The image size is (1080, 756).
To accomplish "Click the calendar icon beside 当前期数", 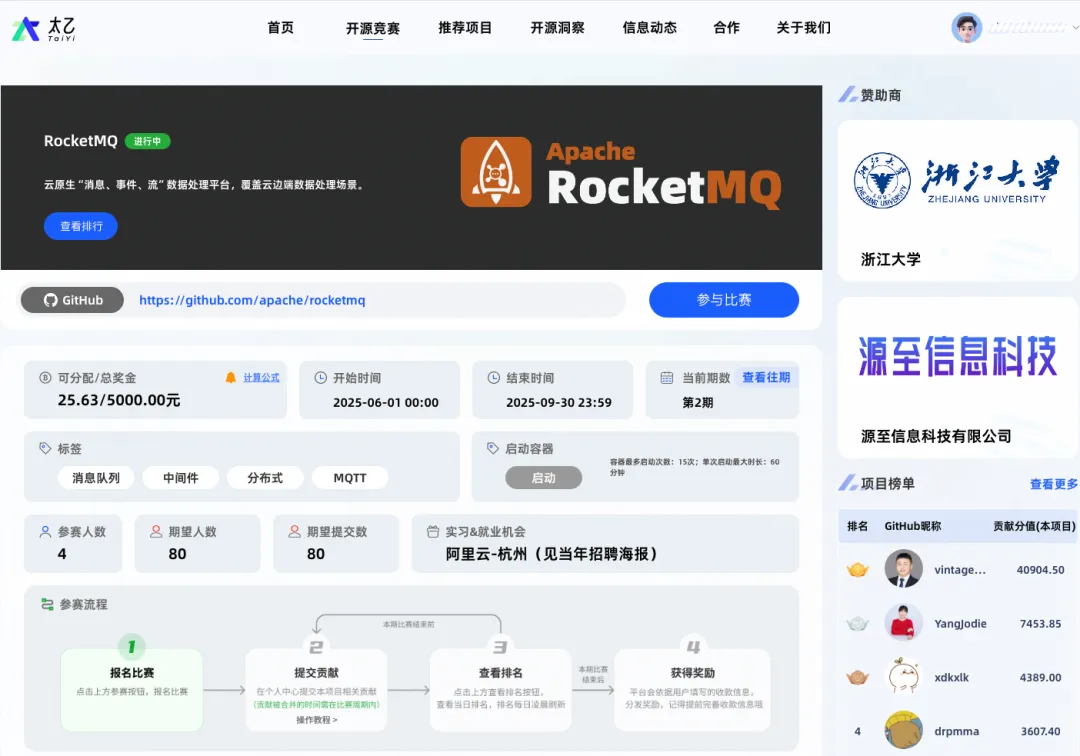I will pyautogui.click(x=667, y=377).
